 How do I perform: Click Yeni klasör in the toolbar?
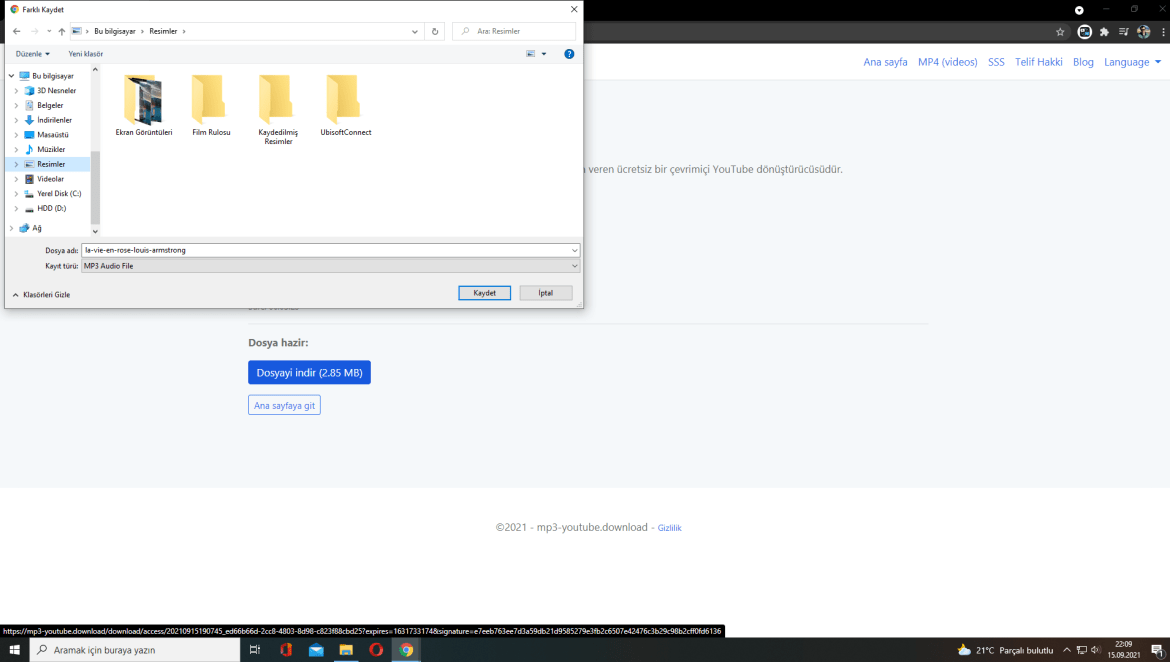(x=86, y=54)
